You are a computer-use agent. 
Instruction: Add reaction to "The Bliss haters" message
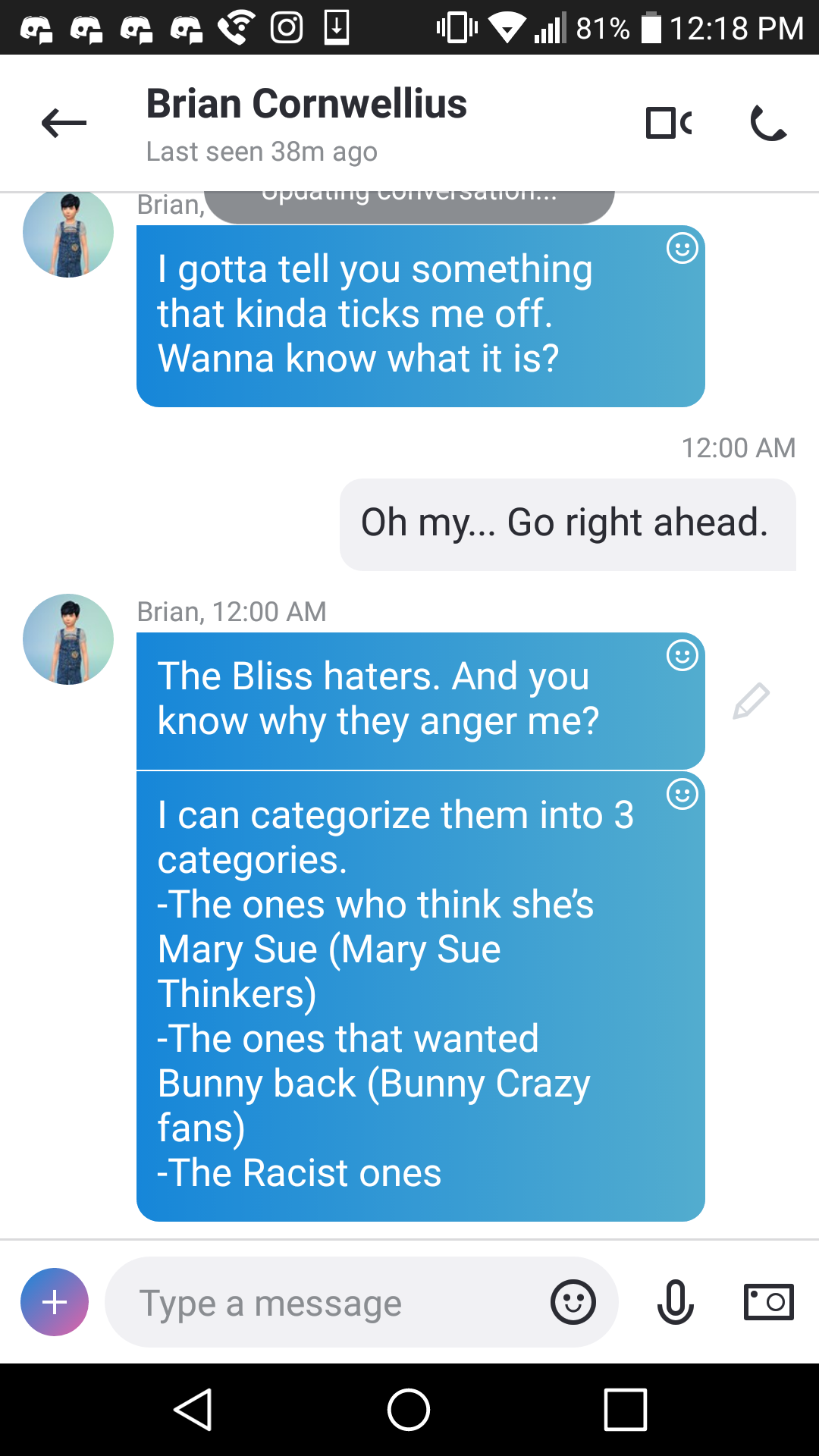pyautogui.click(x=682, y=655)
